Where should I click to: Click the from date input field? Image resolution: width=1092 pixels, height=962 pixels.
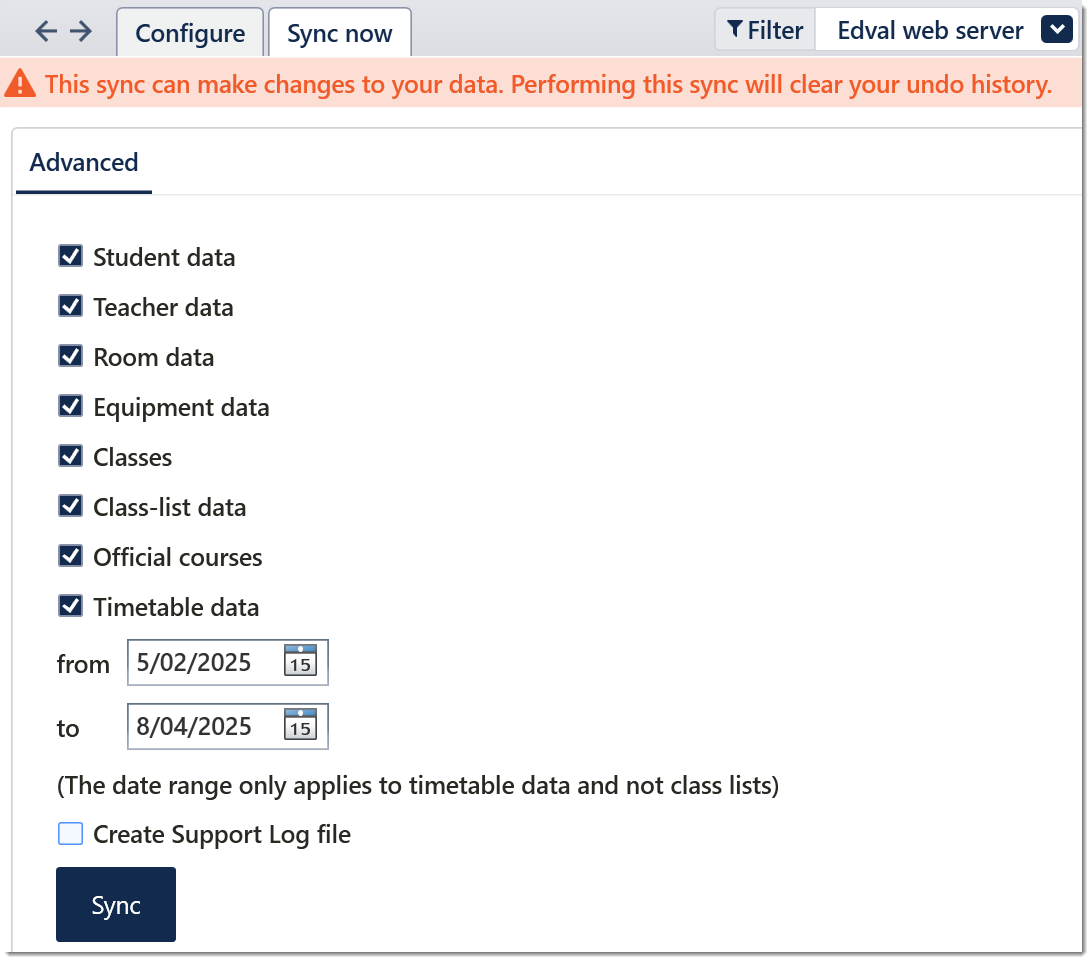204,662
